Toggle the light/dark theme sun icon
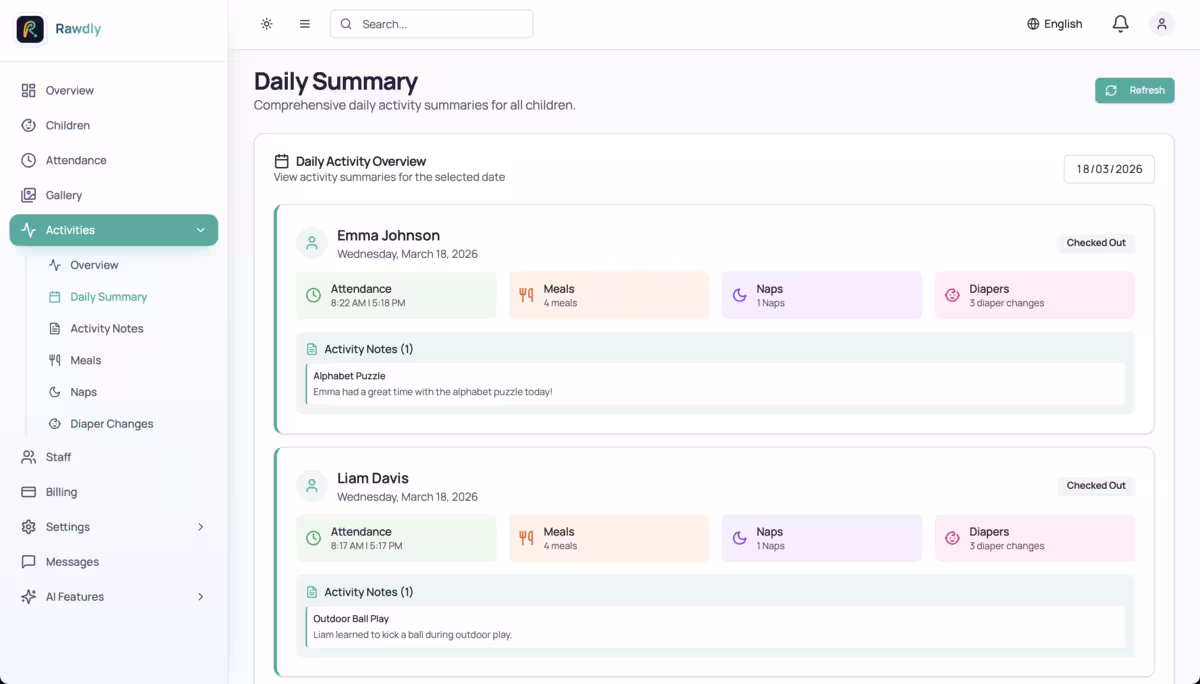The height and width of the screenshot is (684, 1200). pyautogui.click(x=266, y=24)
